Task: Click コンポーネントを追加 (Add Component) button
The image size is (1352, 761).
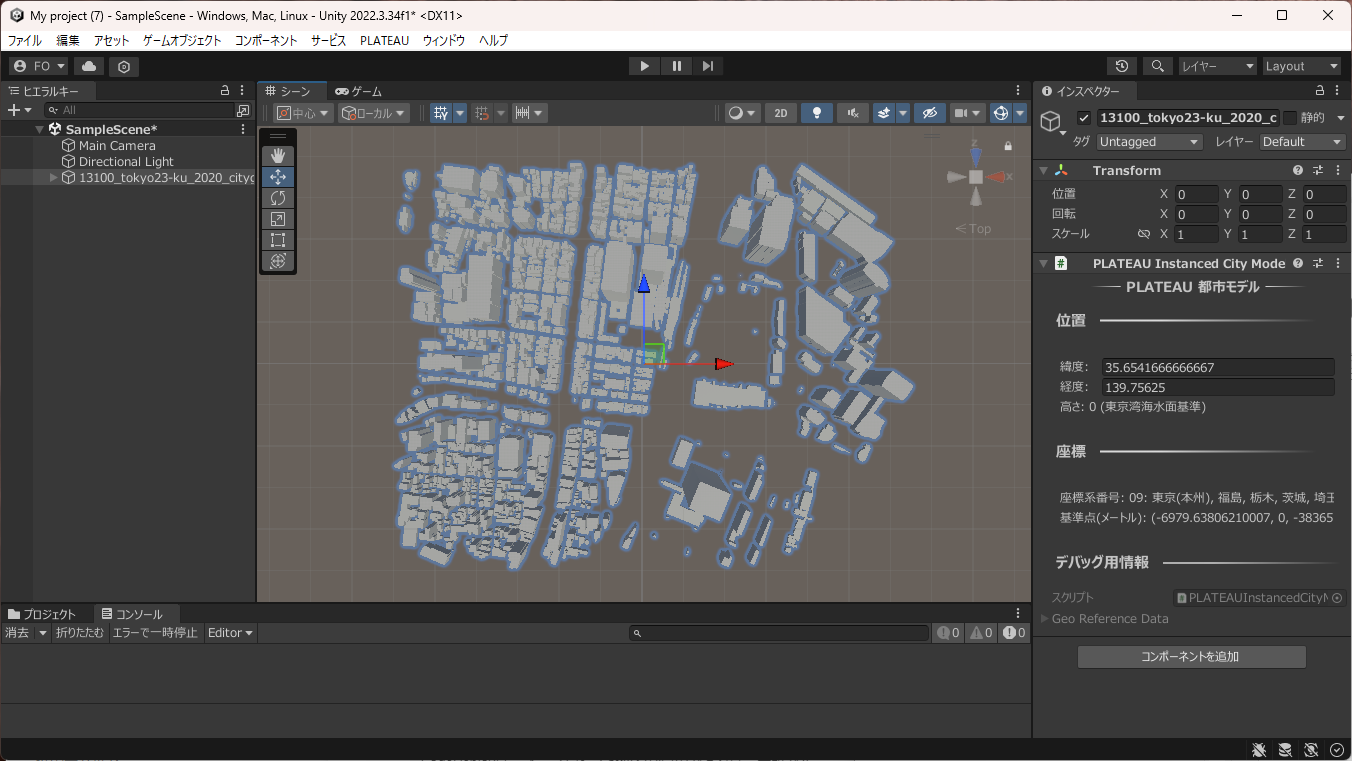Action: point(1191,657)
